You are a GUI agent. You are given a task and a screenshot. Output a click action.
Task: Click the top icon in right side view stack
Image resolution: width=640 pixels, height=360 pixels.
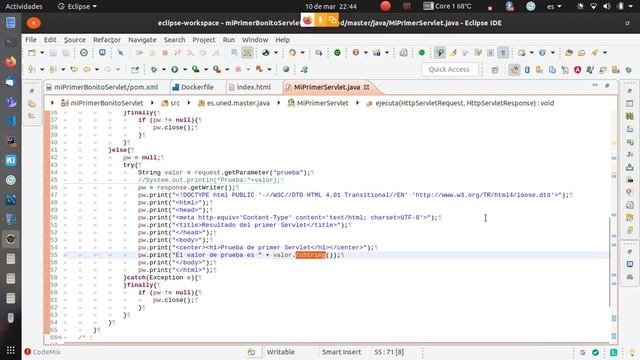point(630,91)
